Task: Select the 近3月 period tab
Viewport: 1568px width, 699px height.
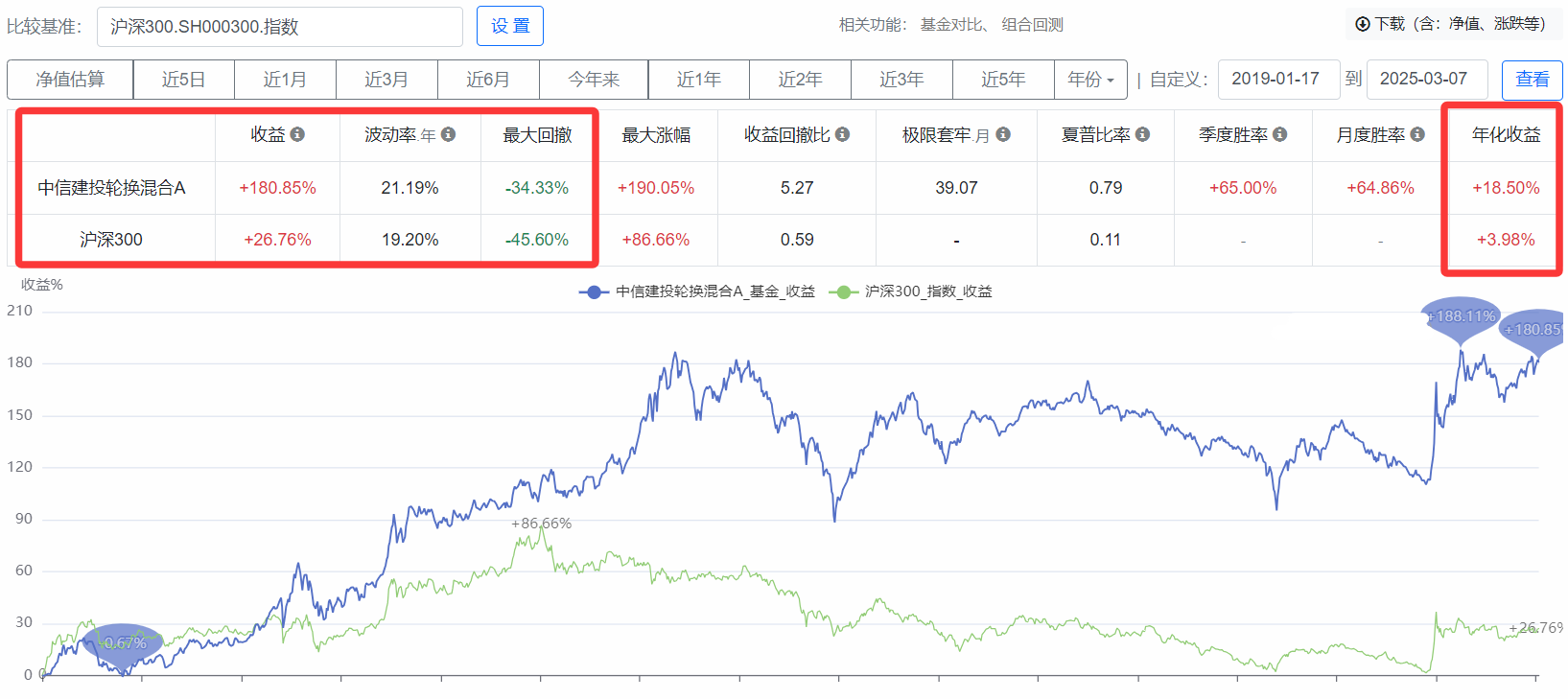Action: pos(386,80)
